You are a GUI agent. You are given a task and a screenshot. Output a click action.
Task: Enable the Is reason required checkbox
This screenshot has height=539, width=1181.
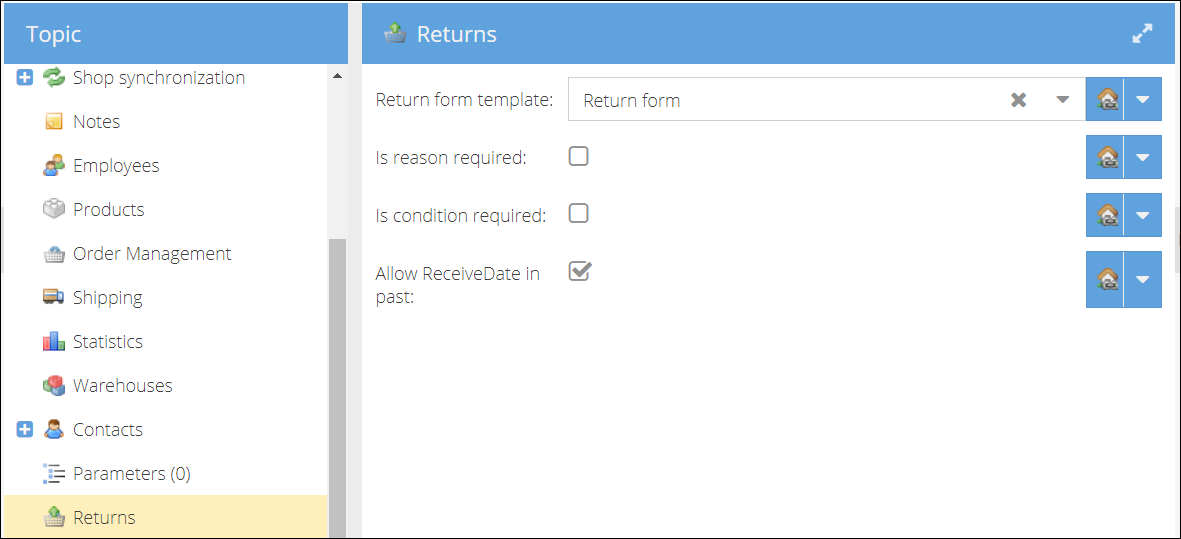pos(578,157)
